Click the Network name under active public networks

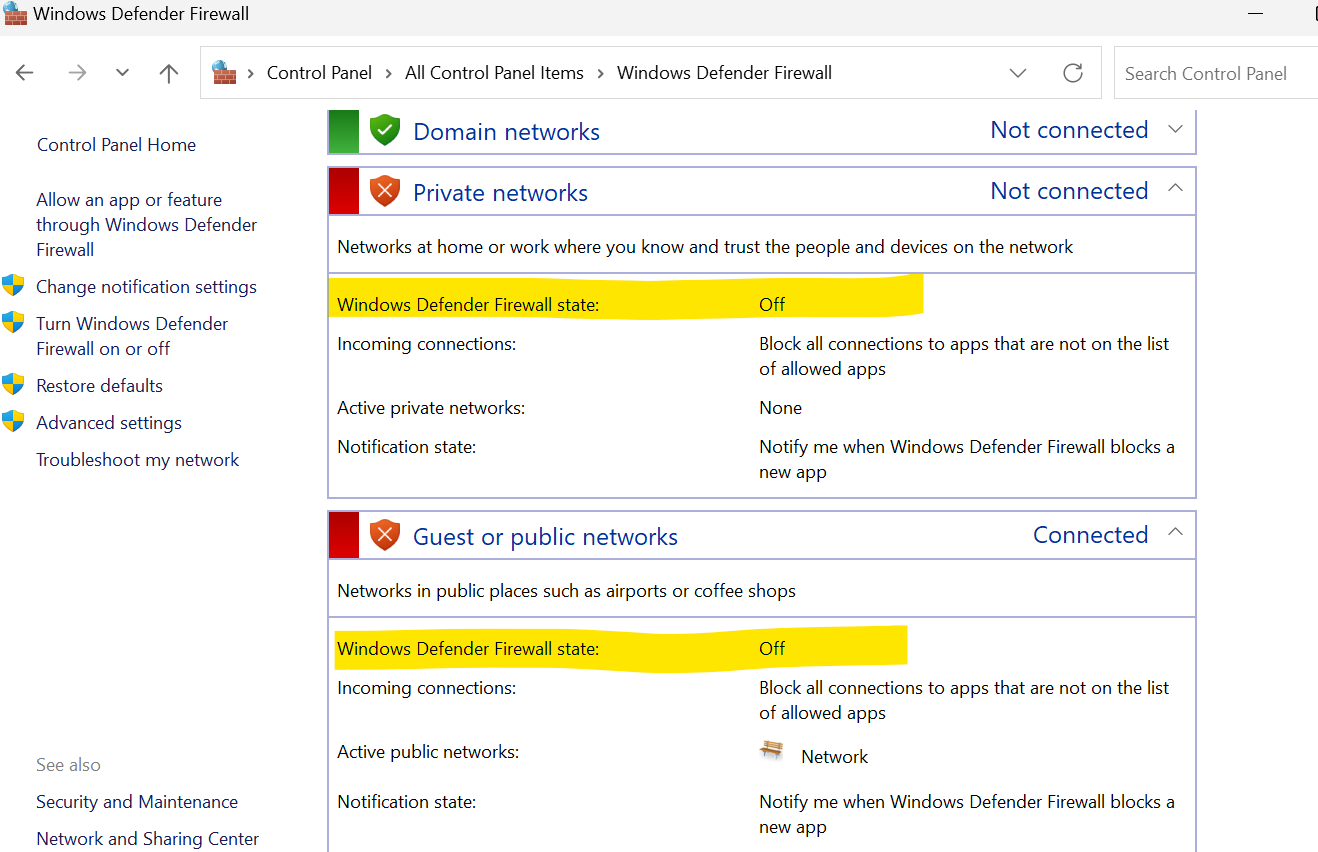(x=834, y=757)
